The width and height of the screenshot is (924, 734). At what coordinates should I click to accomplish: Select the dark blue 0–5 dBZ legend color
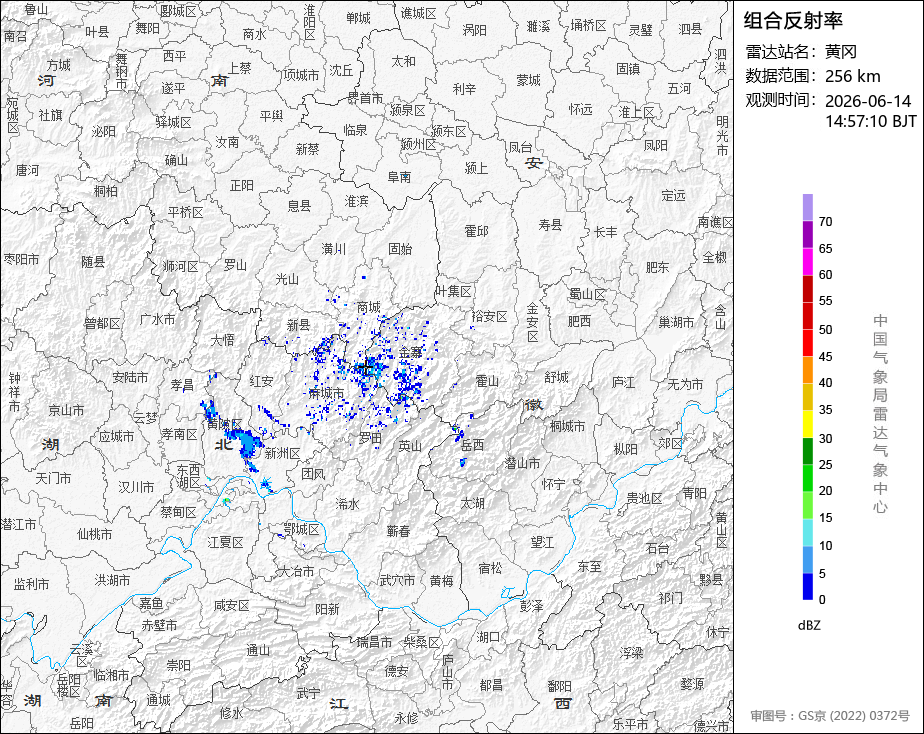click(x=808, y=587)
